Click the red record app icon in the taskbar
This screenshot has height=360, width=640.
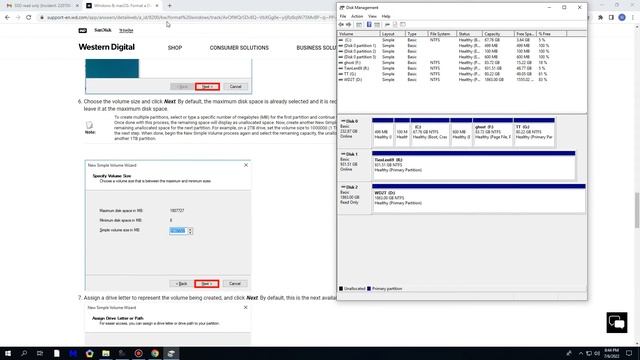pos(138,353)
